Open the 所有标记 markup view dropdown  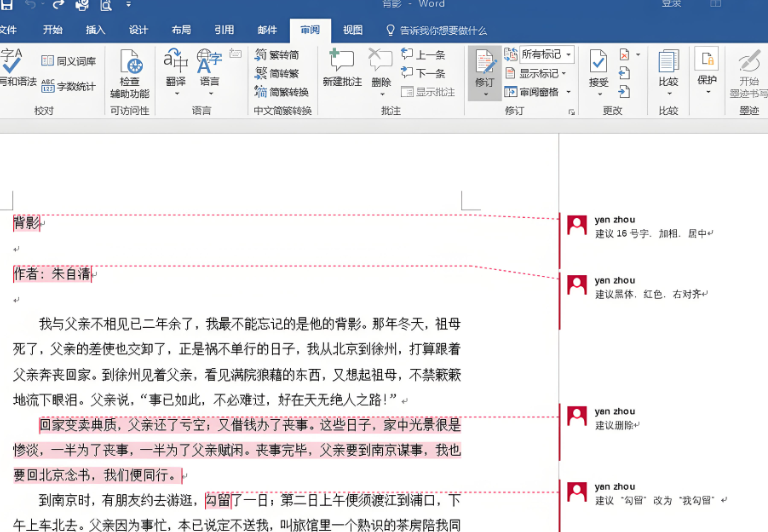click(x=547, y=54)
